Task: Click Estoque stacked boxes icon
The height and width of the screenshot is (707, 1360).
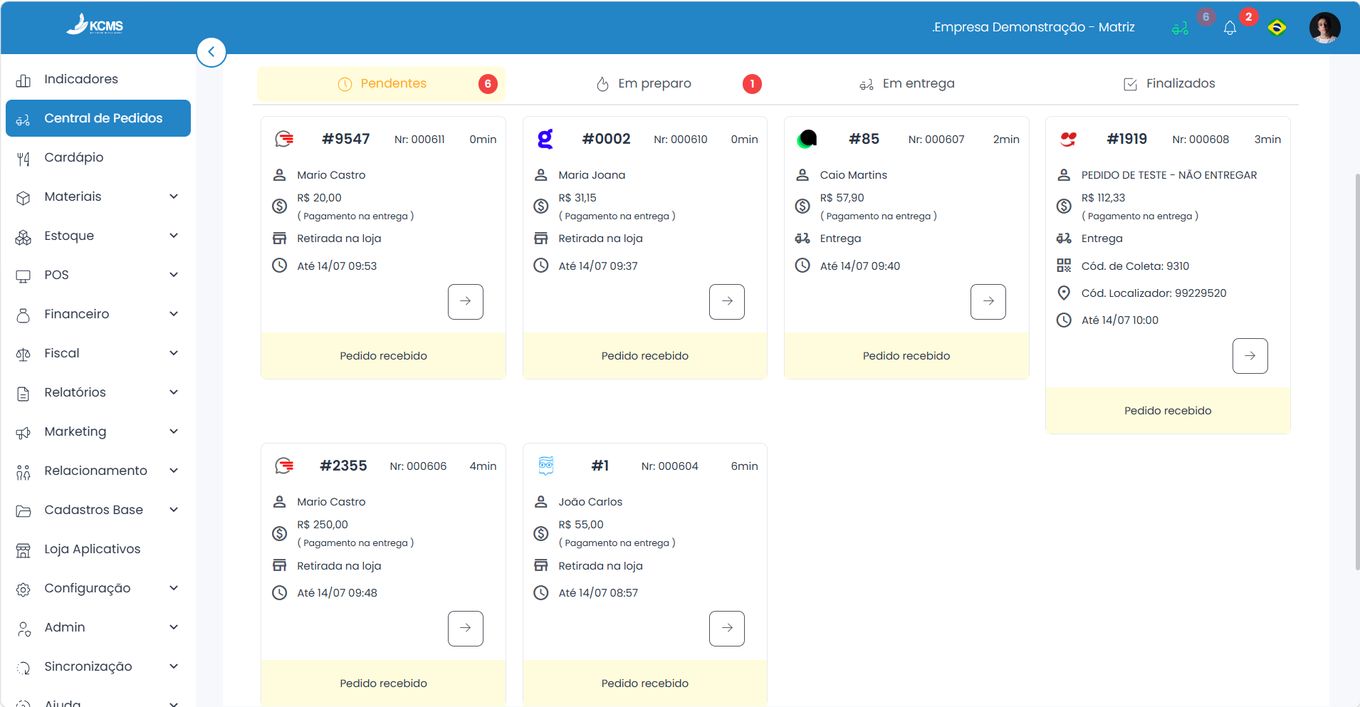Action: 23,236
